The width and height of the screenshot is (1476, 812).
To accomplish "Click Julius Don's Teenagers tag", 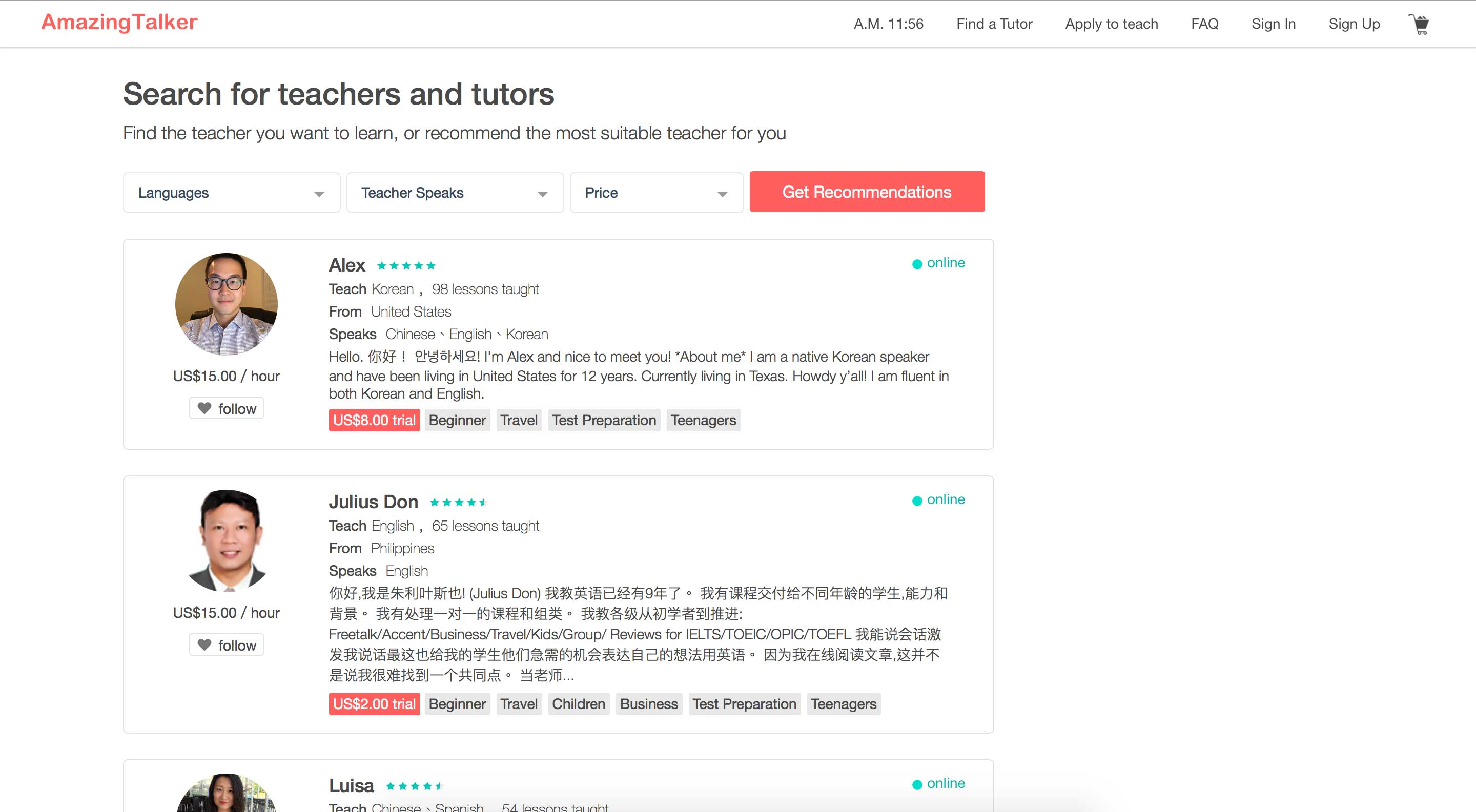I will coord(844,704).
